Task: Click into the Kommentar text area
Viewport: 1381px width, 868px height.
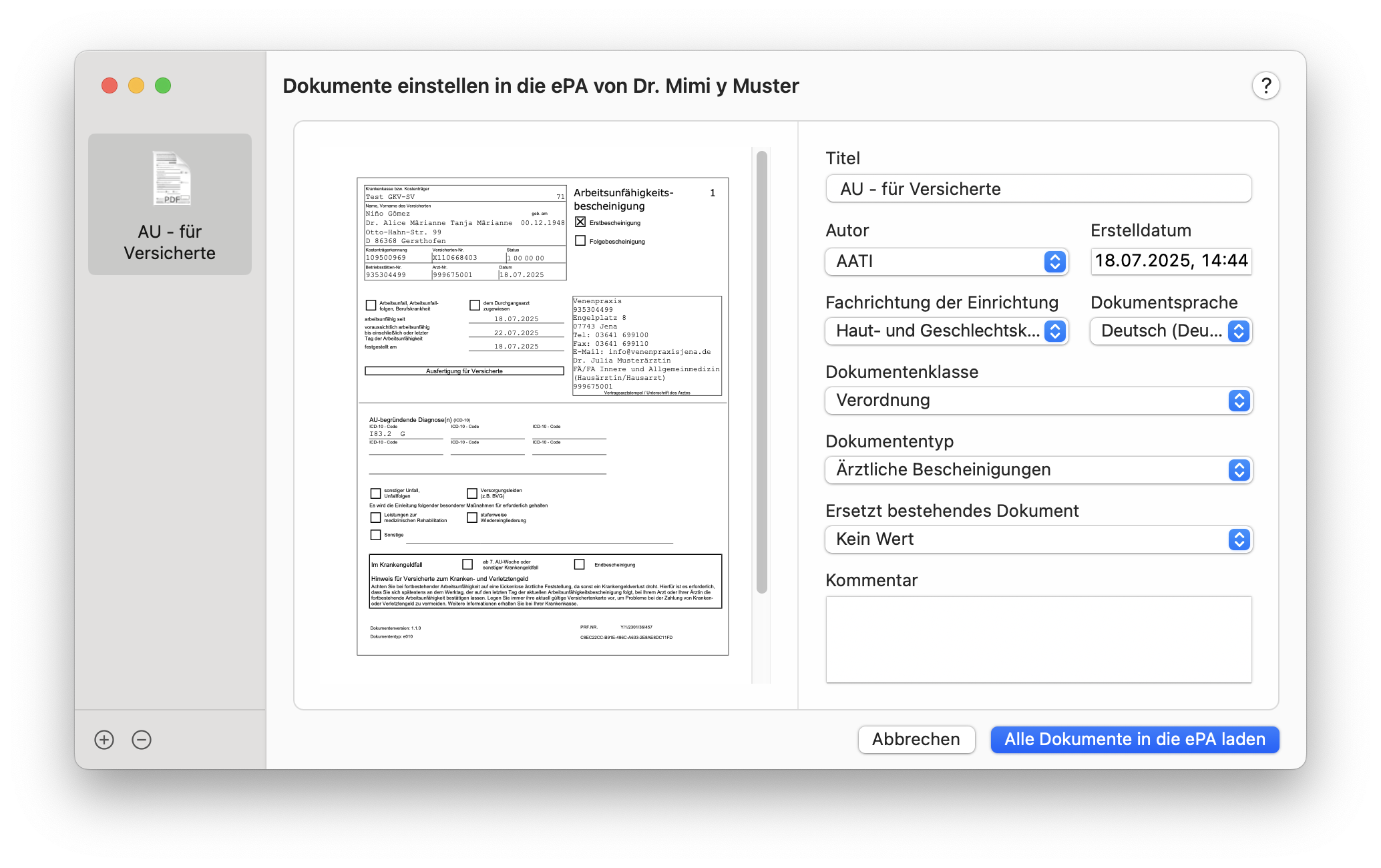Action: (1038, 640)
